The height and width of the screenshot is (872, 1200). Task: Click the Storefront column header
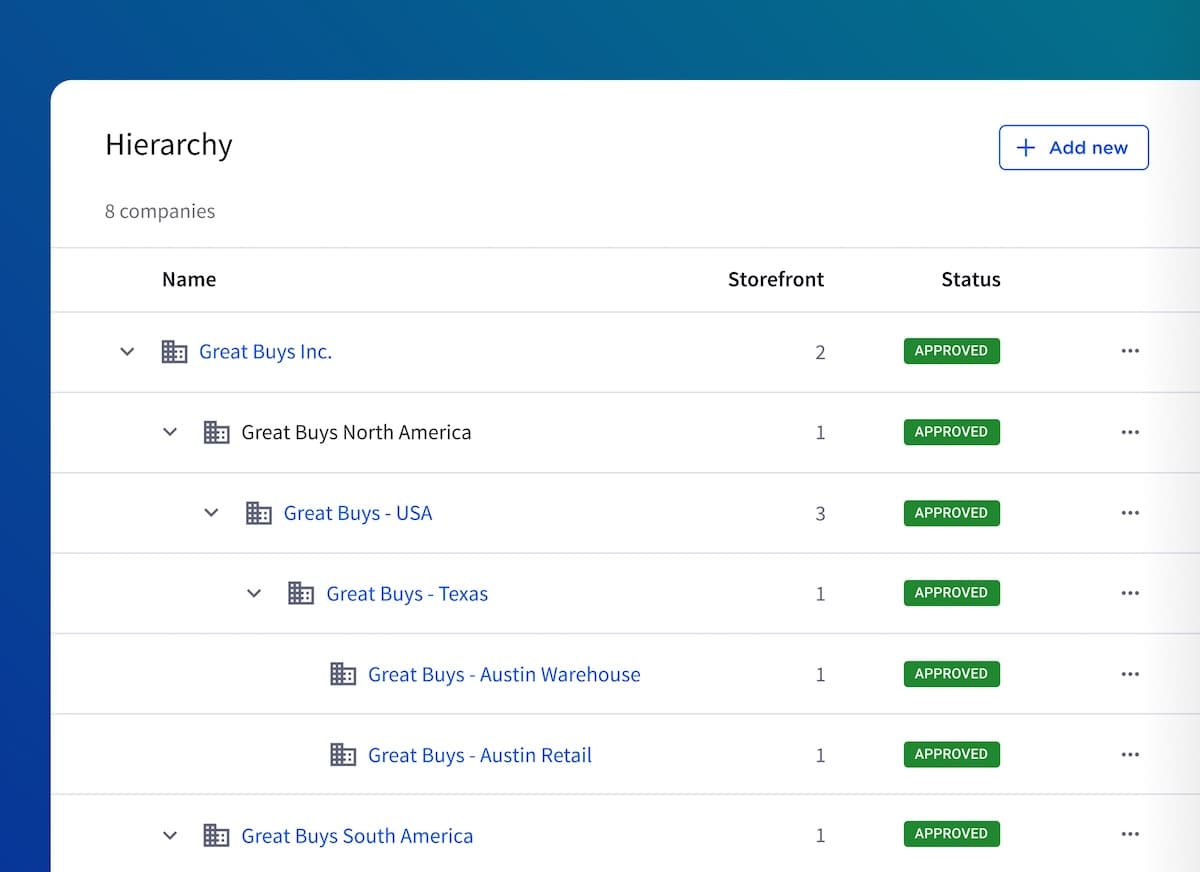(x=775, y=280)
